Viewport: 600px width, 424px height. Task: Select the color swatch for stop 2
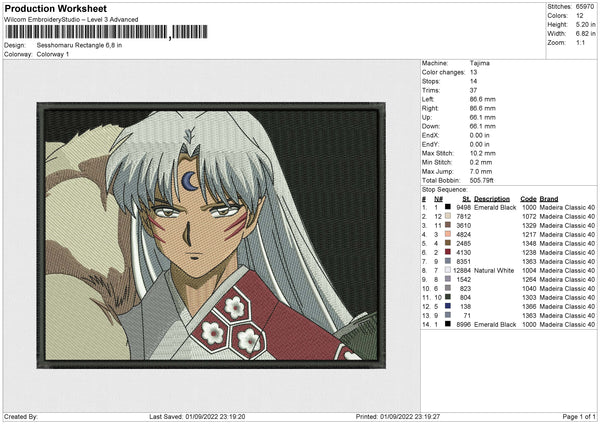click(x=447, y=216)
